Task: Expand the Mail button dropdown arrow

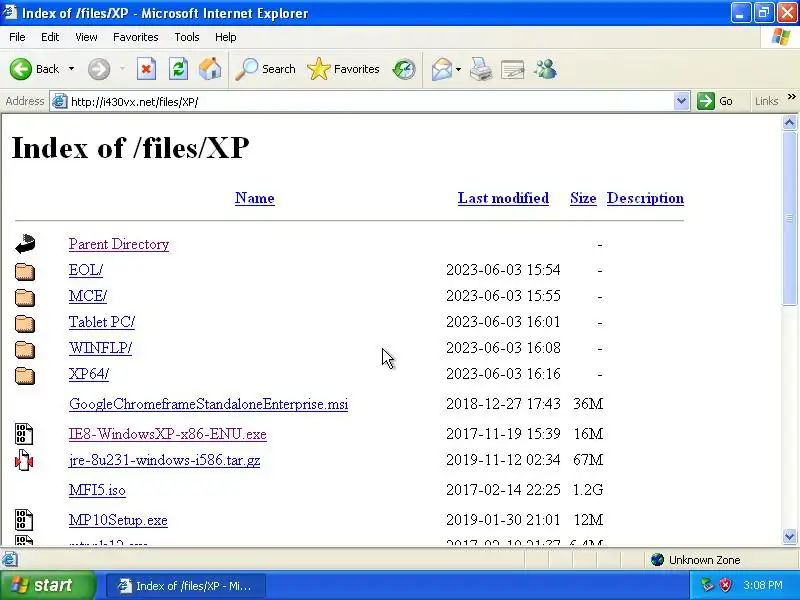Action: click(x=458, y=69)
